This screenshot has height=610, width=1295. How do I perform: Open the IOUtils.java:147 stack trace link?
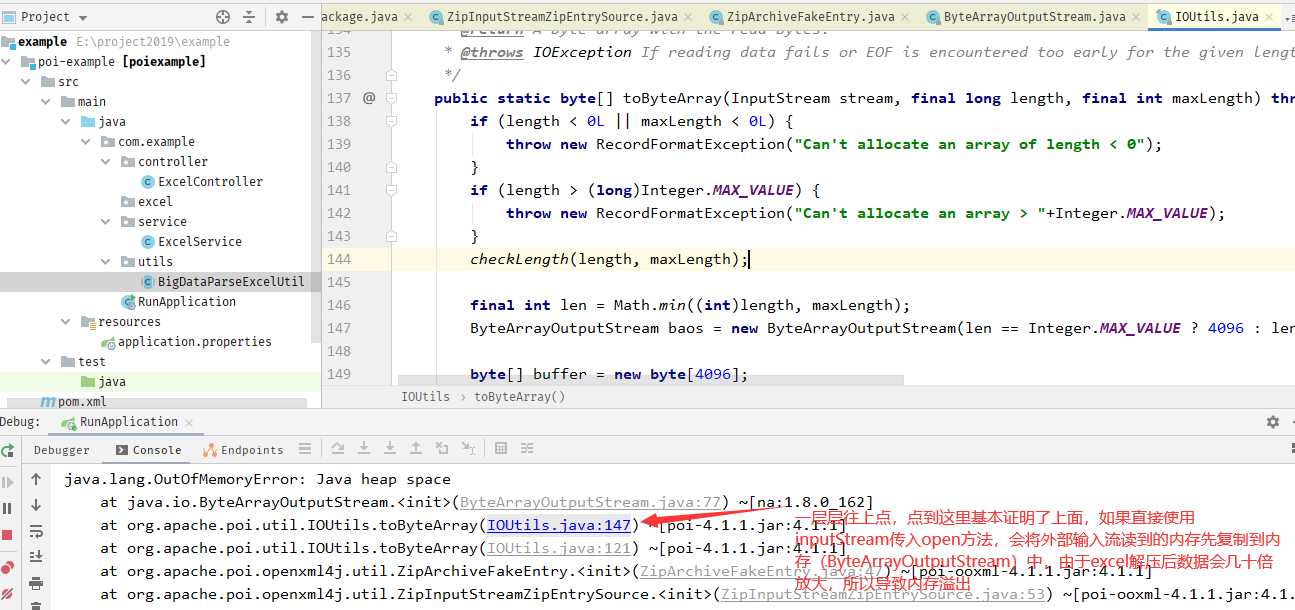coord(559,525)
